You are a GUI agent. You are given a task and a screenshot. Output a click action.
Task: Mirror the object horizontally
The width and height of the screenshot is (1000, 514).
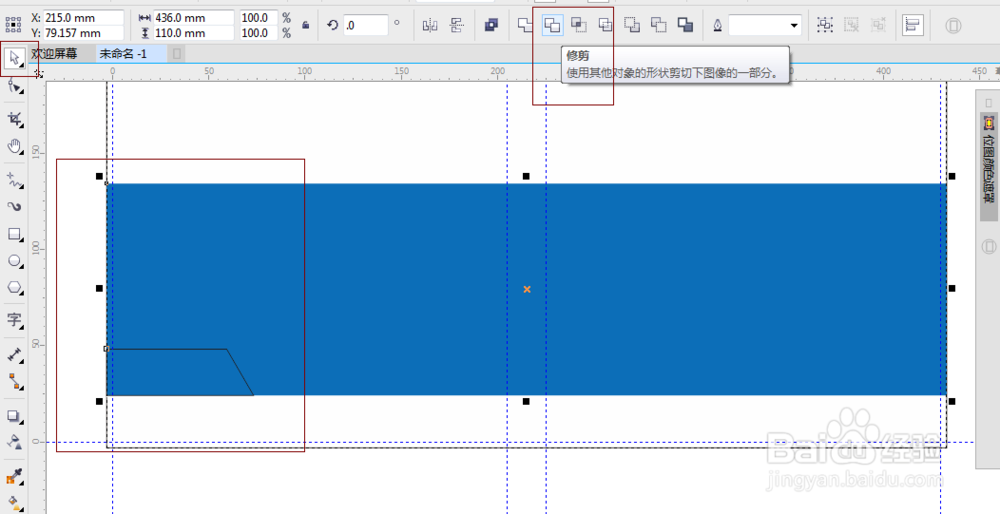(x=430, y=25)
